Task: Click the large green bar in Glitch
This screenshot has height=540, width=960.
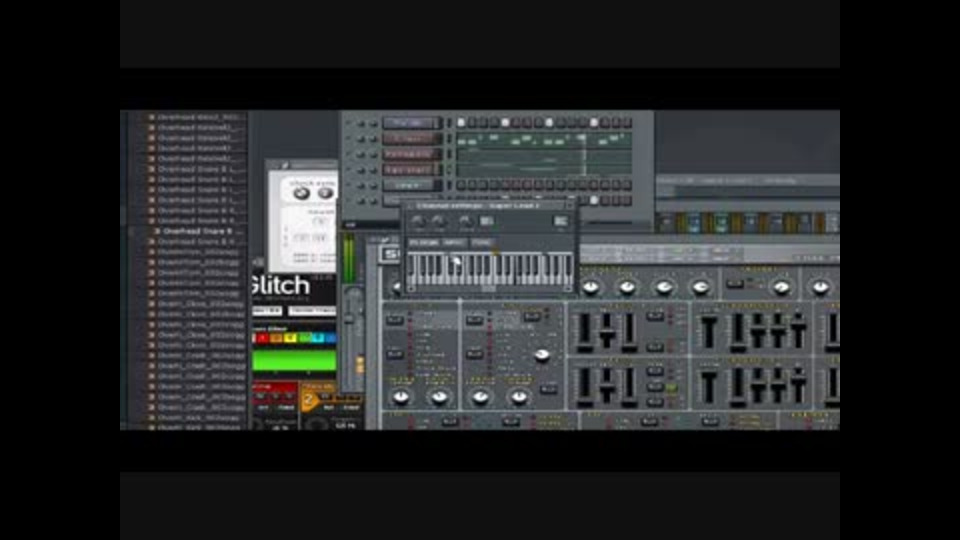Action: tap(294, 361)
